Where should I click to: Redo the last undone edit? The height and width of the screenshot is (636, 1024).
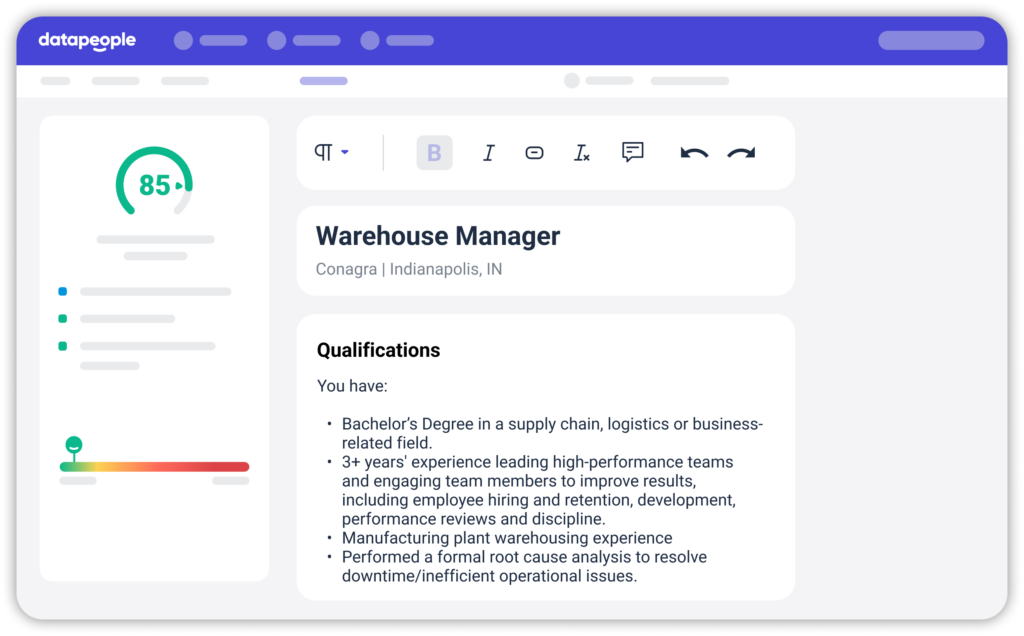(x=741, y=153)
